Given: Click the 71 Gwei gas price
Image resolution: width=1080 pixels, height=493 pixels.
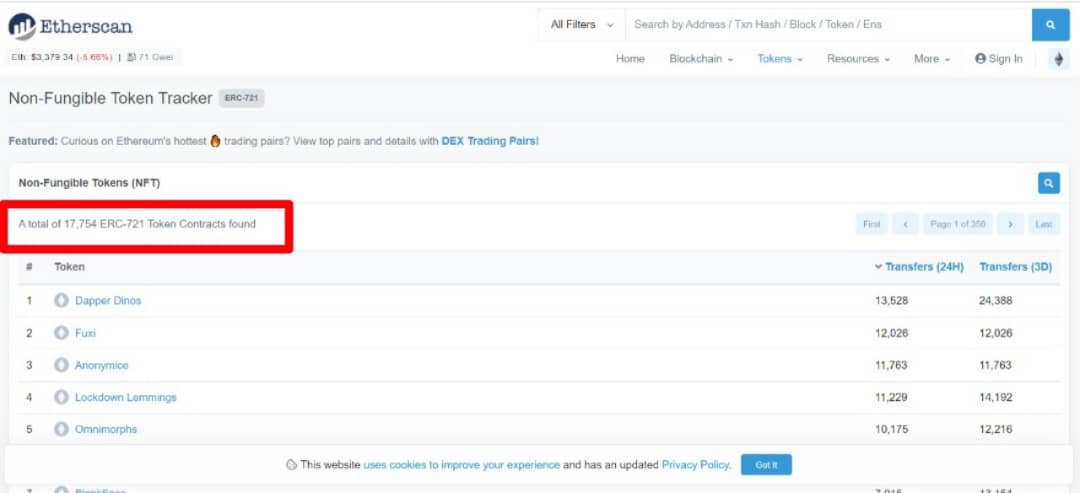Looking at the screenshot, I should pos(151,58).
